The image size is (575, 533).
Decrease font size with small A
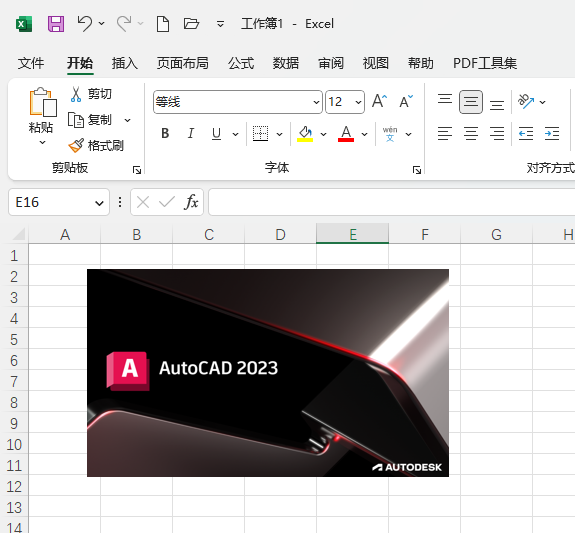pos(406,102)
